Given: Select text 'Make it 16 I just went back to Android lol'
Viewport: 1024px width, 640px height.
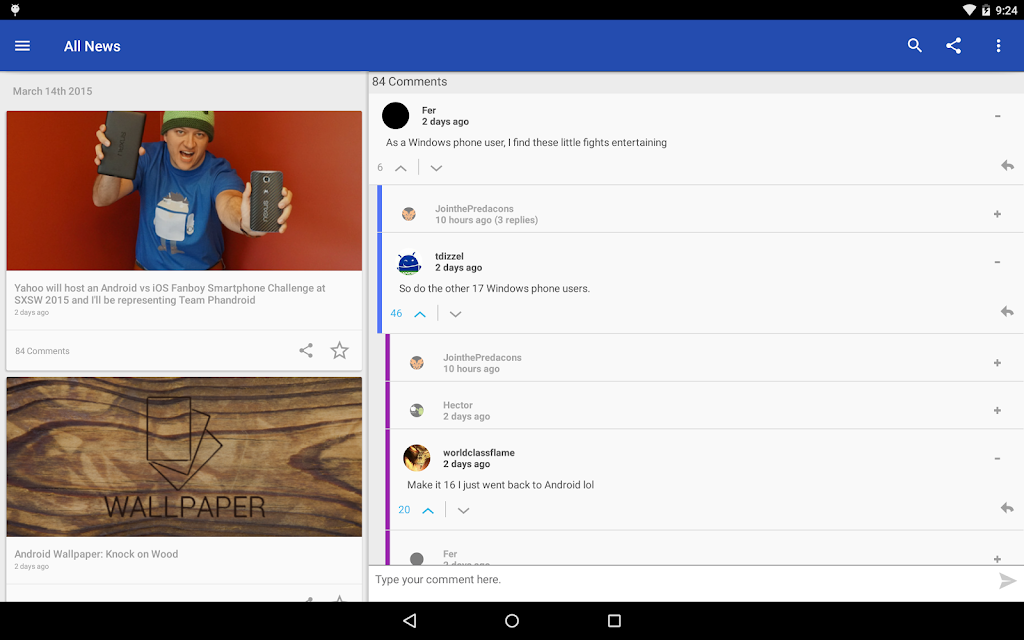Looking at the screenshot, I should [500, 485].
